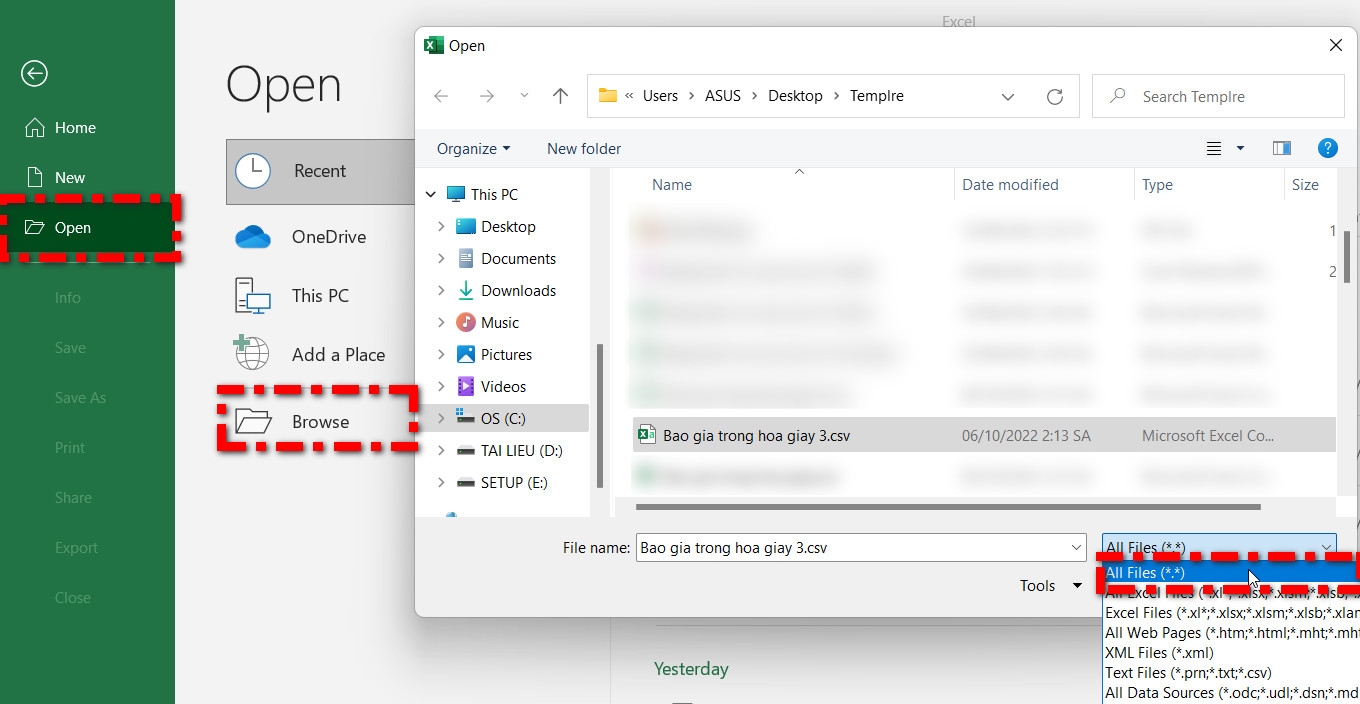This screenshot has width=1360, height=704.
Task: Choose the OneDrive cloud location
Action: pyautogui.click(x=253, y=237)
